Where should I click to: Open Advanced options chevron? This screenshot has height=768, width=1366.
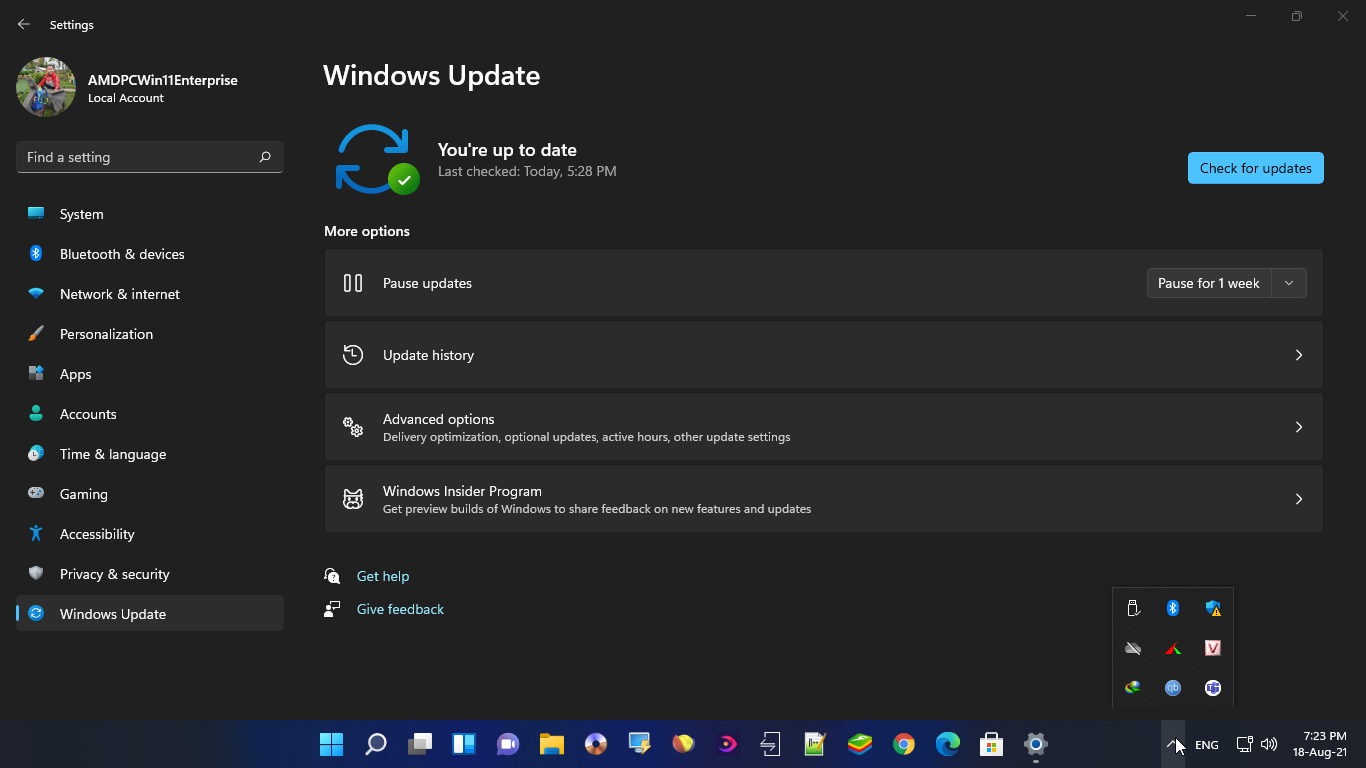tap(1299, 427)
